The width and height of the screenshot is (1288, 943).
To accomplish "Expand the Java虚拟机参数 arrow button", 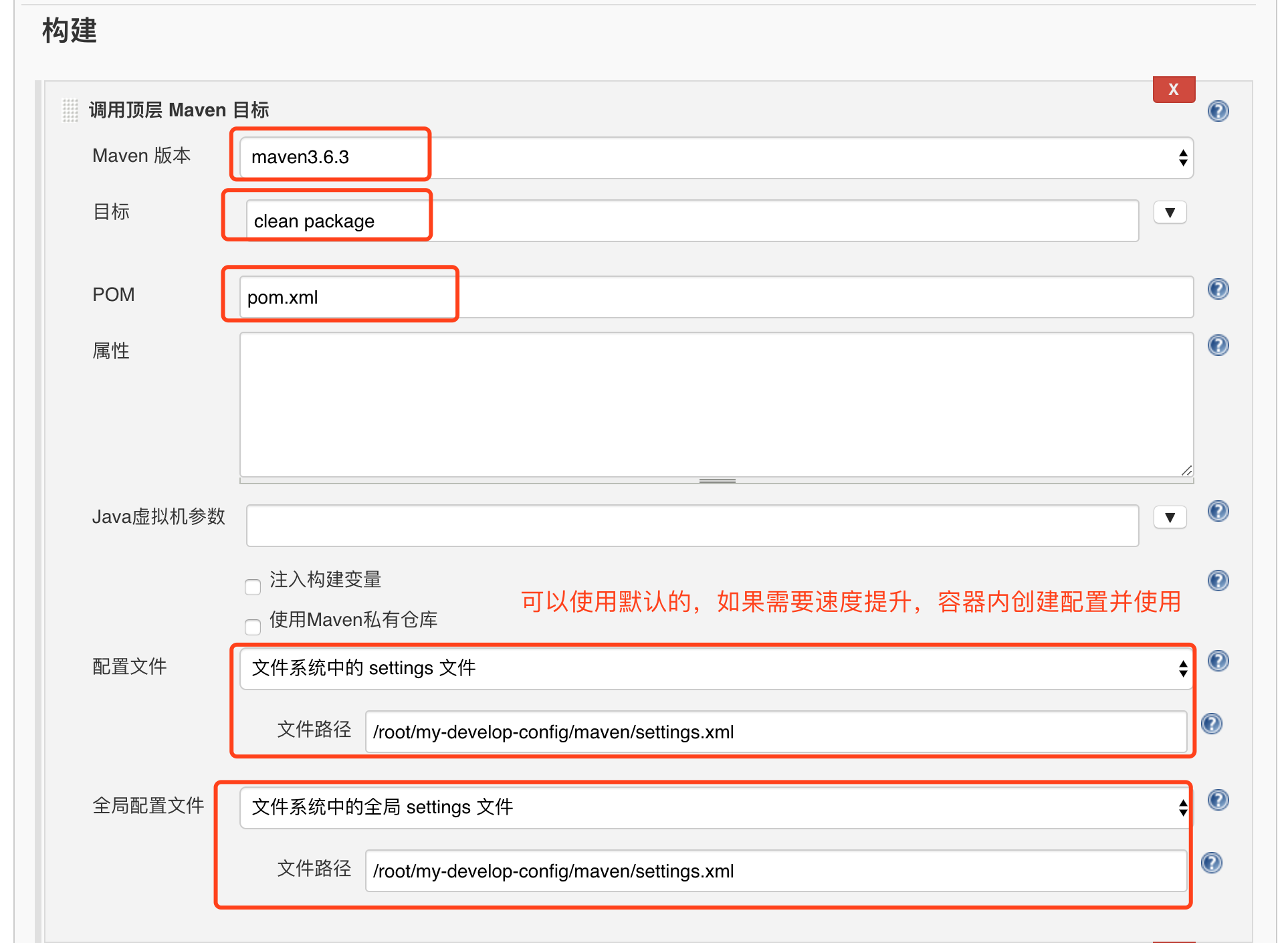I will pyautogui.click(x=1170, y=518).
